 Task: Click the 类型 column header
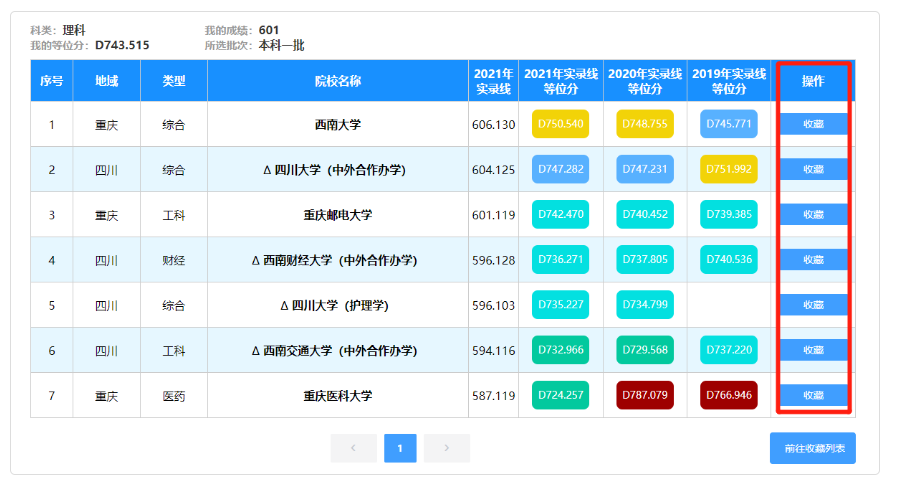174,80
